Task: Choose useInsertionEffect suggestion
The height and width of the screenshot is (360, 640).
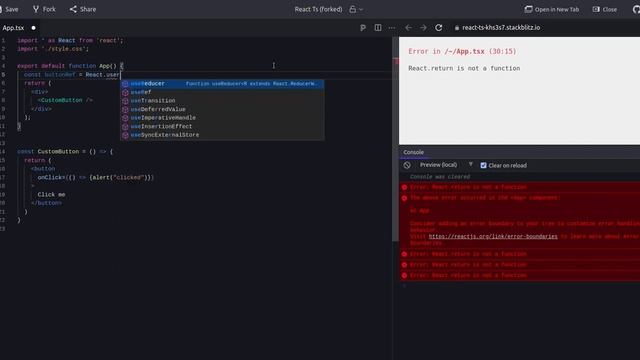Action: [x=222, y=127]
